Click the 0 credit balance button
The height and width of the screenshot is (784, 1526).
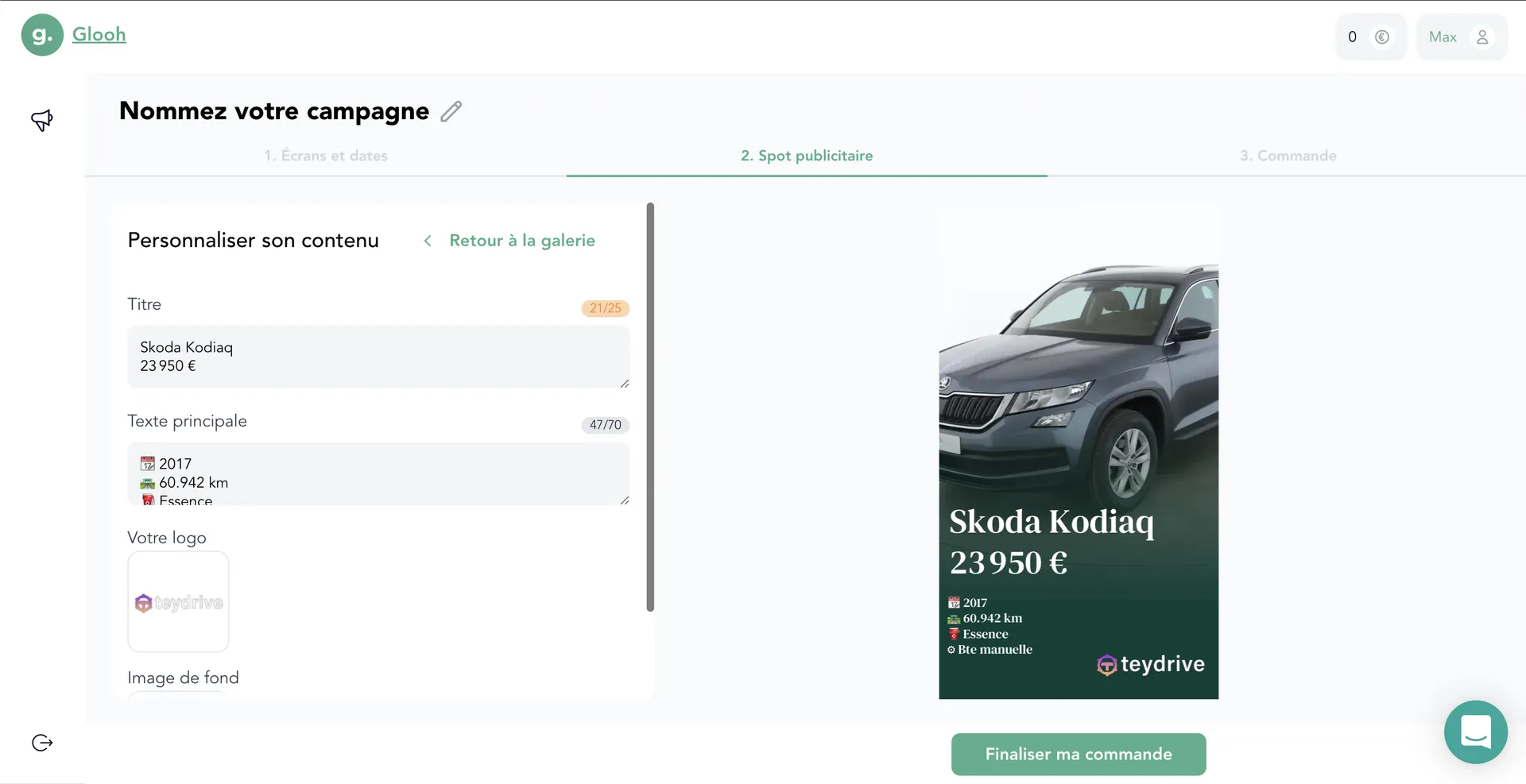click(1371, 37)
